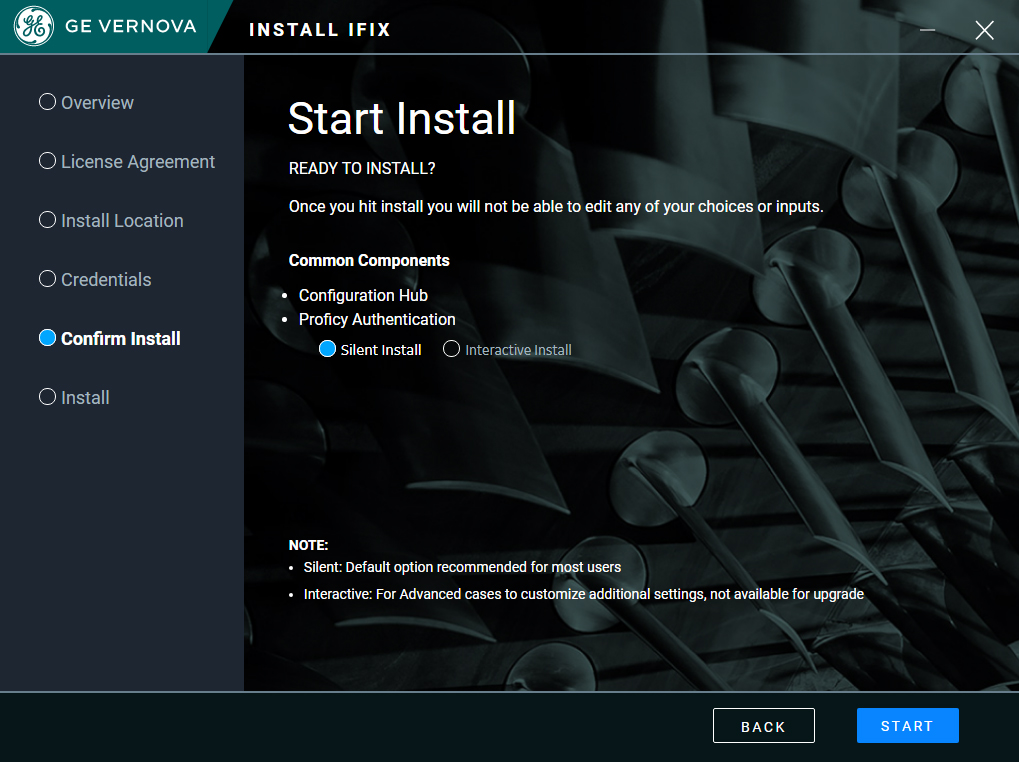Viewport: 1019px width, 762px height.
Task: Click the 'Configuration Hub' list item
Action: 363,296
